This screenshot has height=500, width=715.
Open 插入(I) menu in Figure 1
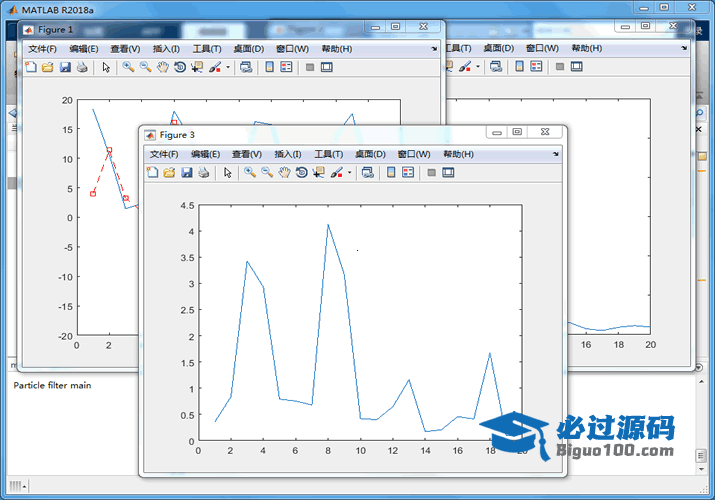pyautogui.click(x=166, y=48)
